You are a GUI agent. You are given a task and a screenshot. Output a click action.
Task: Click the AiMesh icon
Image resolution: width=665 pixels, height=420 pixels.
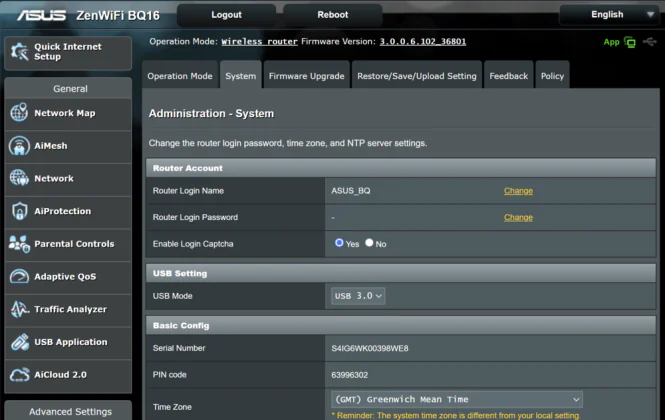click(x=19, y=146)
